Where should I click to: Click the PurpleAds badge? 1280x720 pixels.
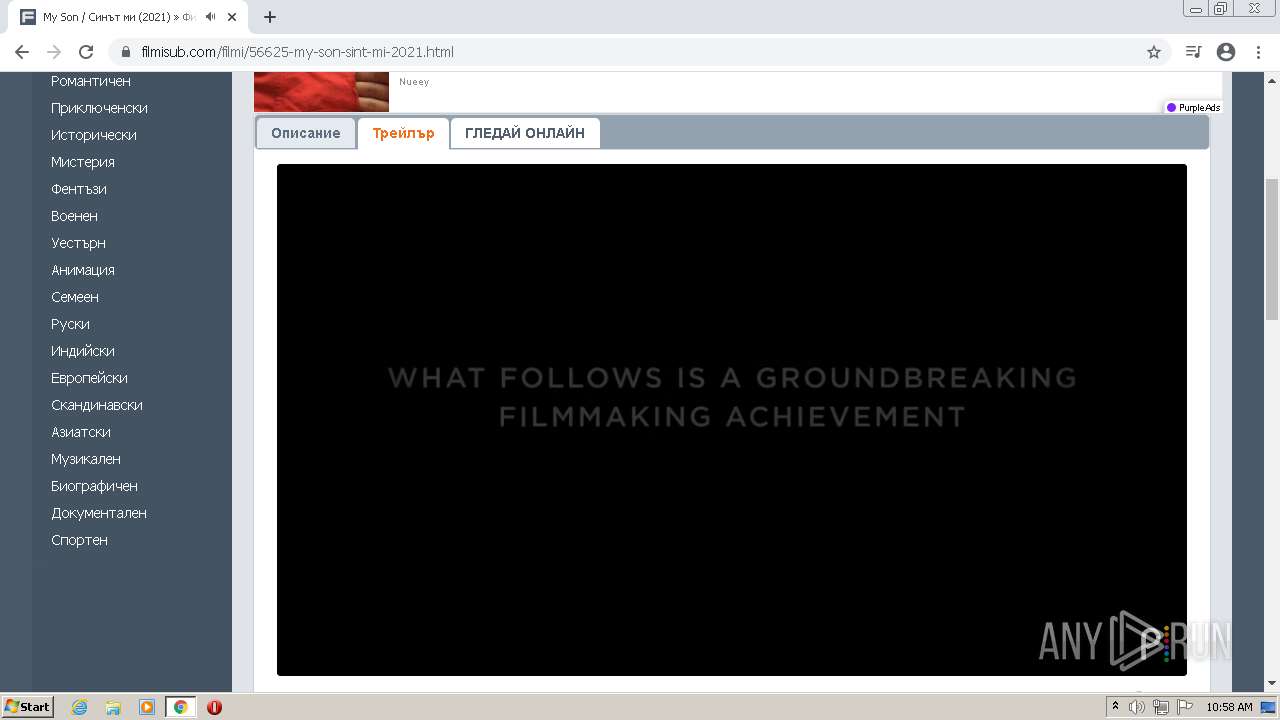tap(1193, 108)
